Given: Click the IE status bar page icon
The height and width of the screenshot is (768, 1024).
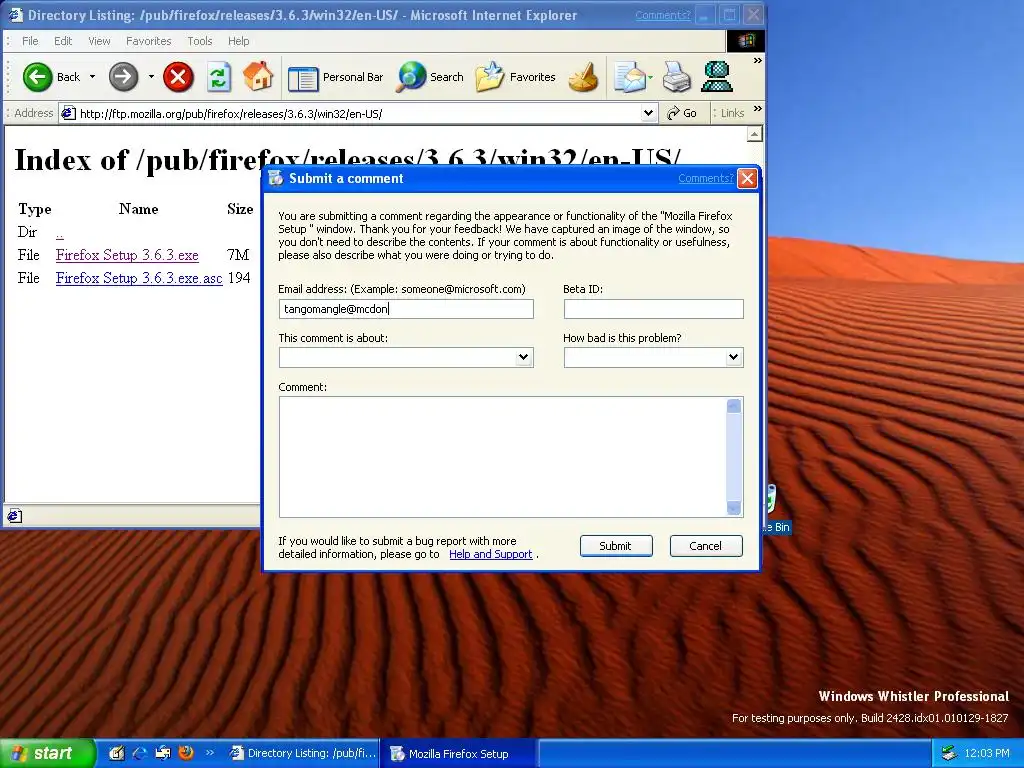Looking at the screenshot, I should point(14,516).
